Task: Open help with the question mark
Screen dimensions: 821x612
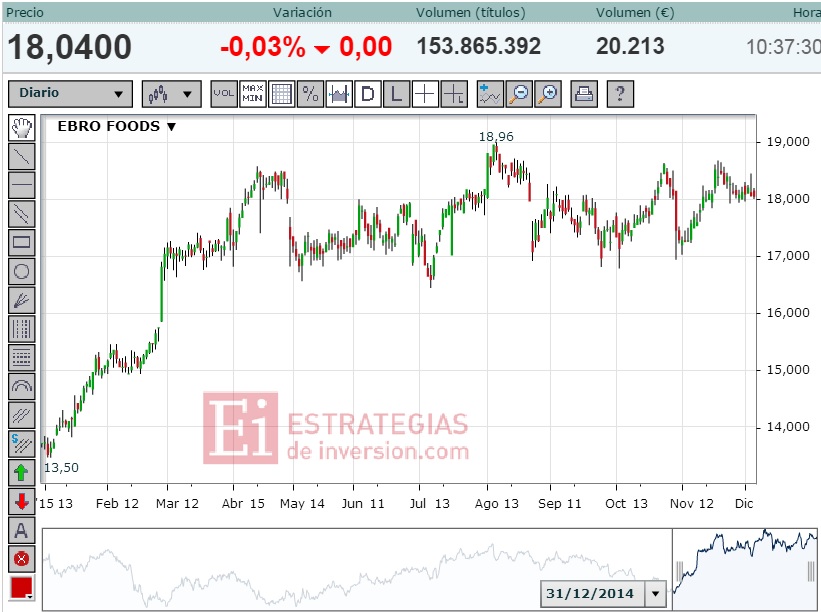Action: (x=620, y=94)
